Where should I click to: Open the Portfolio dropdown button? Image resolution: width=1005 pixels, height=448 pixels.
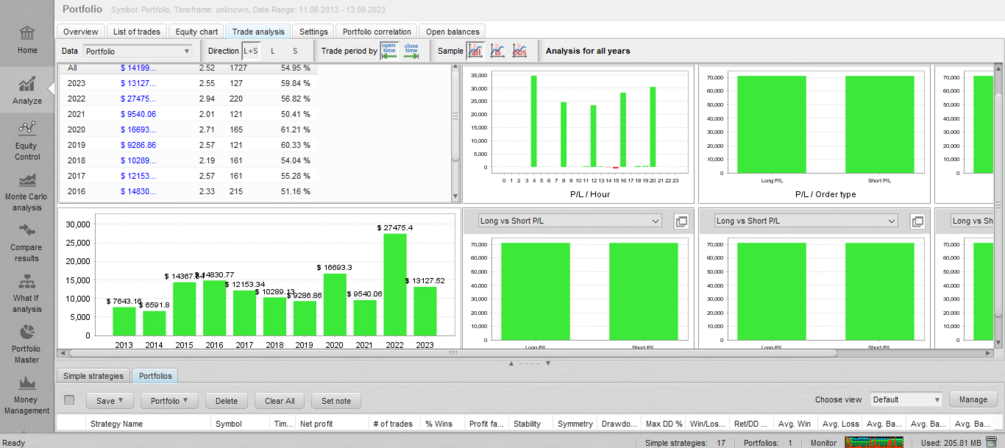click(x=169, y=401)
